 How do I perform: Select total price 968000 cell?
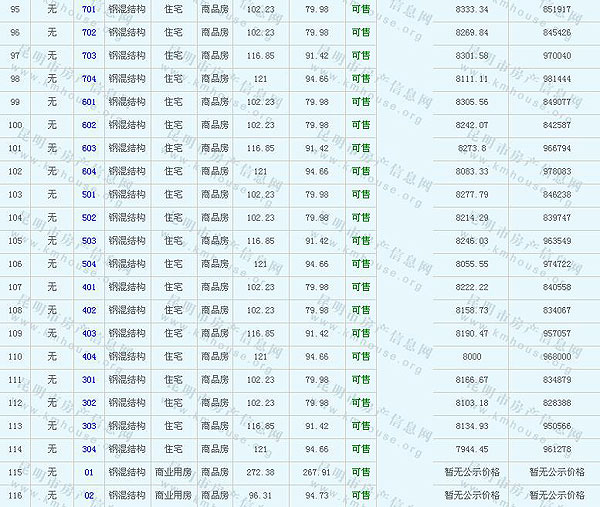(553, 356)
